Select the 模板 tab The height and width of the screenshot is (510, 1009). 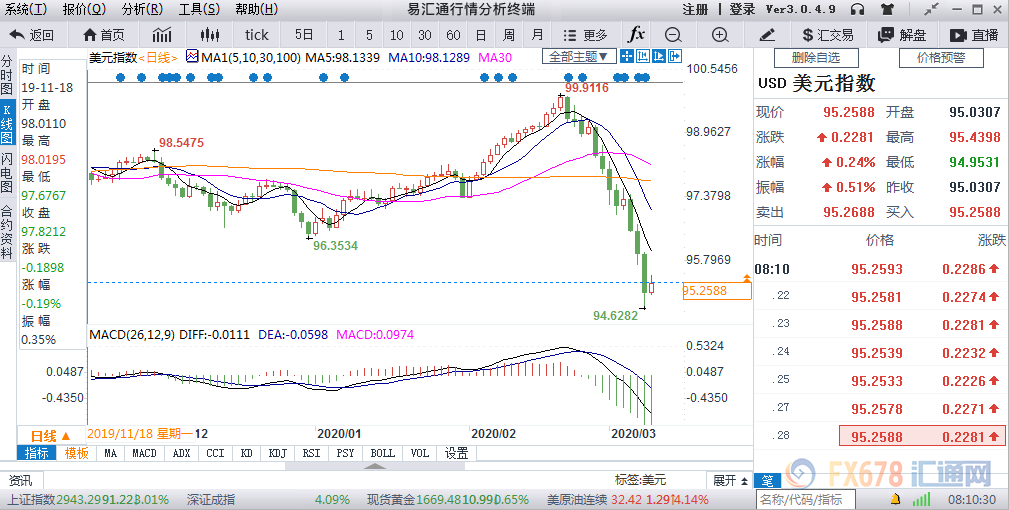(x=77, y=453)
